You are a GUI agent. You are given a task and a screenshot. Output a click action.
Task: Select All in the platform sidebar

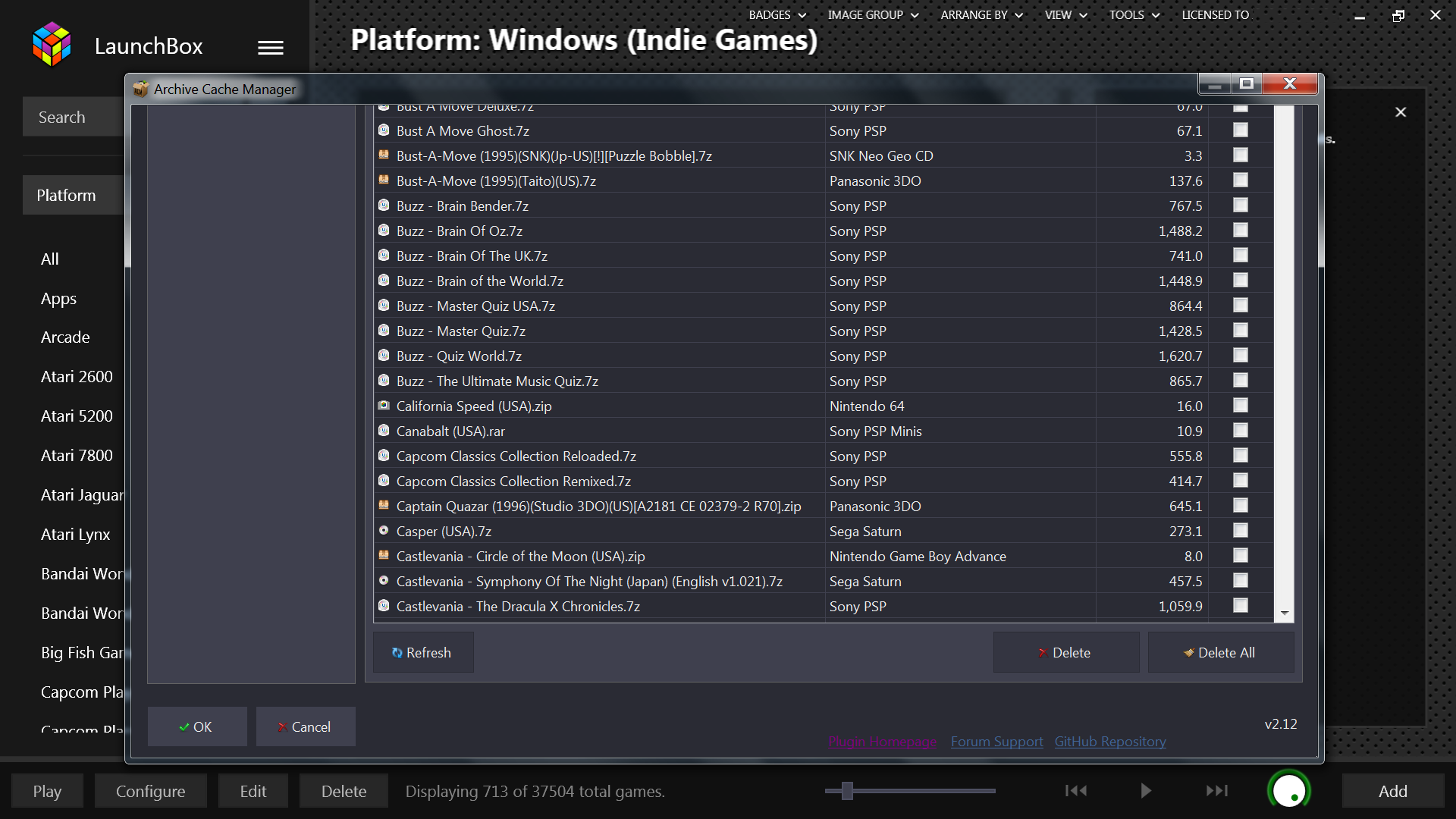point(50,259)
